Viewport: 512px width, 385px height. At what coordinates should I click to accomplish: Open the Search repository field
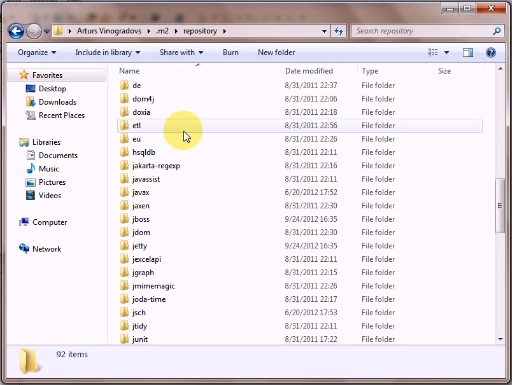(x=427, y=31)
